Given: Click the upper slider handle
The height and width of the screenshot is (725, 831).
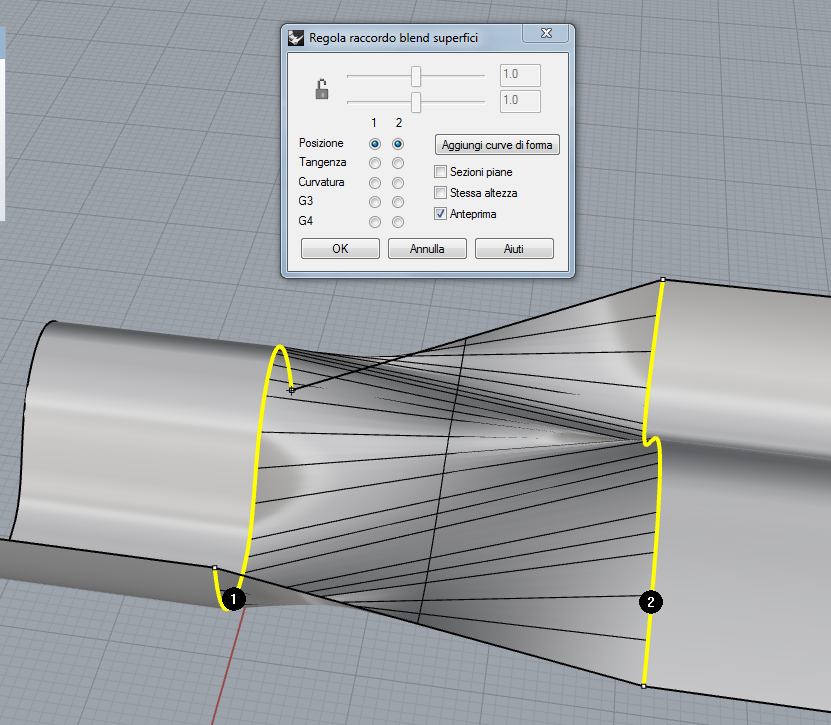Looking at the screenshot, I should click(x=416, y=77).
